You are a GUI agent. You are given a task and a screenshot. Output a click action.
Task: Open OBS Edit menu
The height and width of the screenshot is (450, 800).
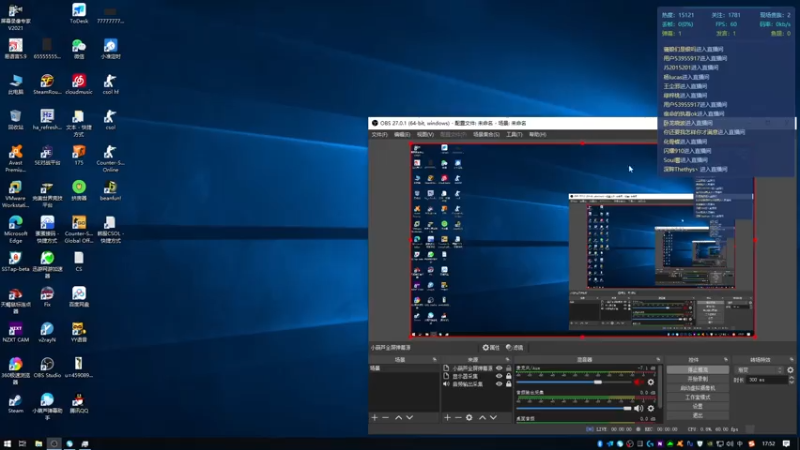click(402, 135)
